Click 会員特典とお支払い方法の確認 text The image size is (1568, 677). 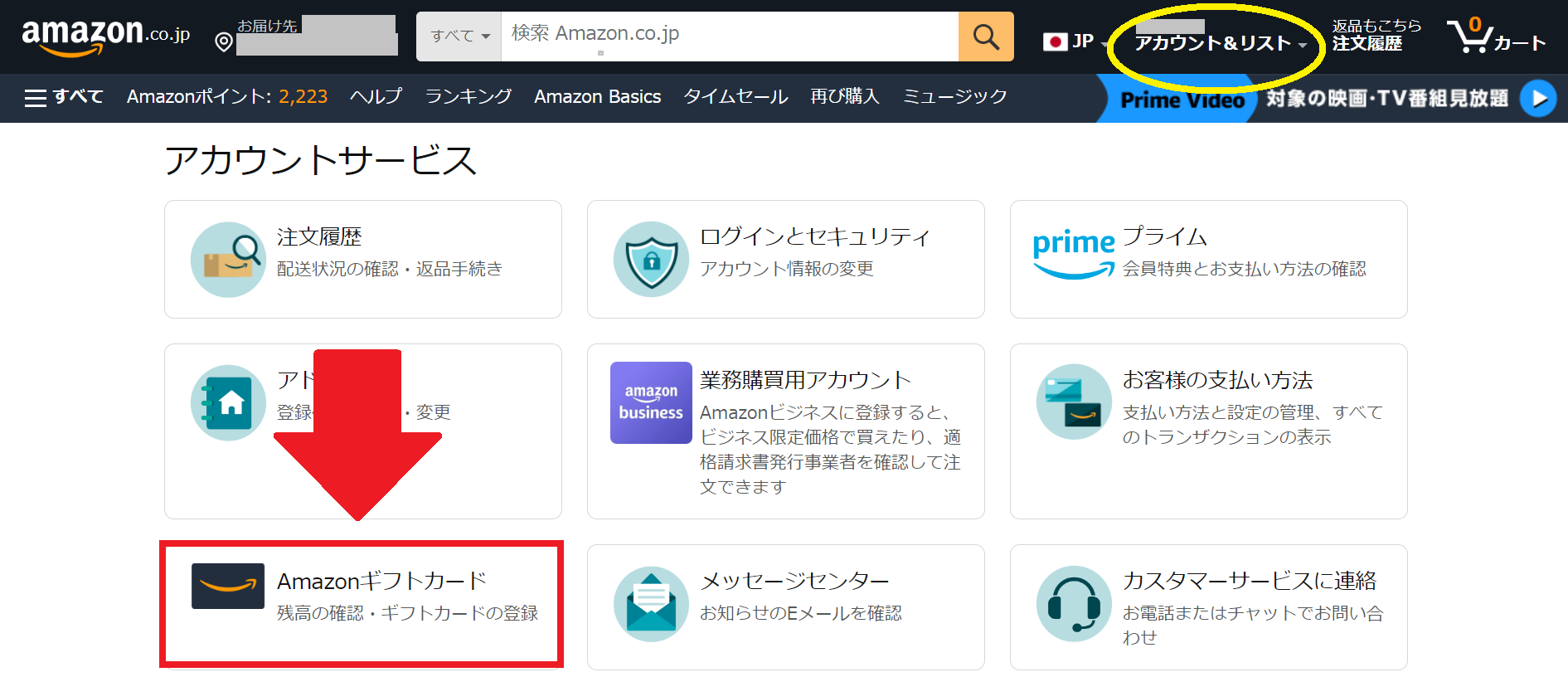1245,269
